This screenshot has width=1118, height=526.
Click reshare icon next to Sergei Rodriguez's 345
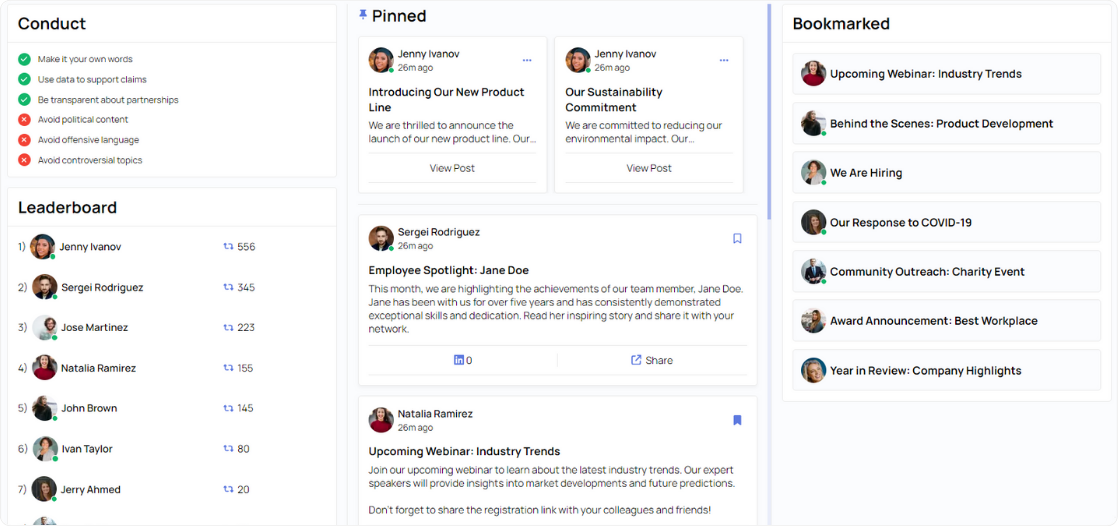(228, 287)
